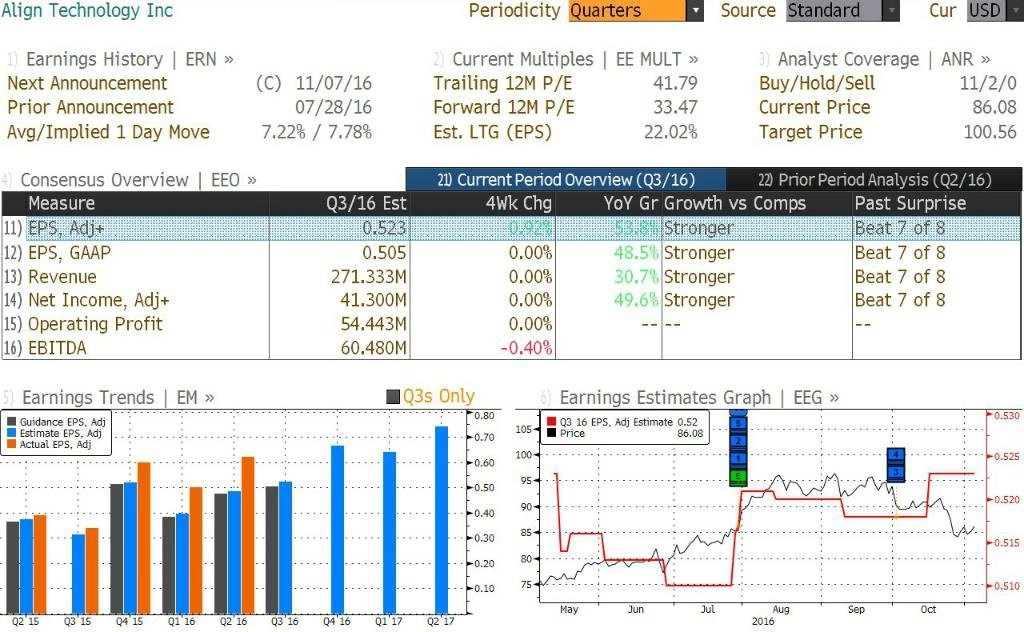Toggle the Q3s Only checkbox
Screen dimensions: 1024x632
[393, 396]
